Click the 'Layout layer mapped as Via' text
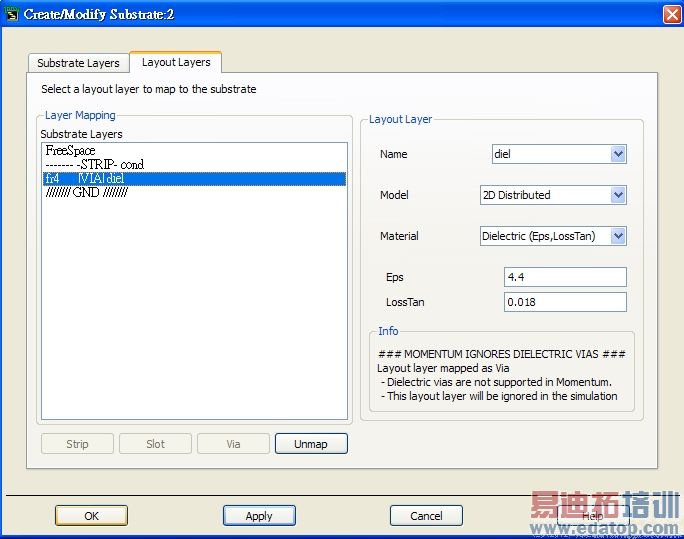The width and height of the screenshot is (684, 539). 443,368
